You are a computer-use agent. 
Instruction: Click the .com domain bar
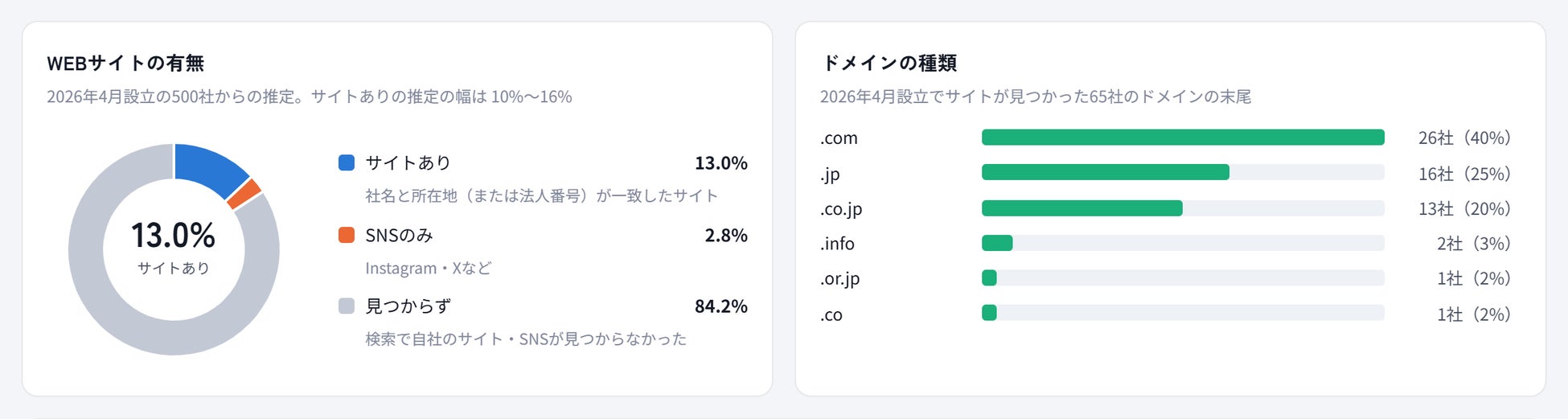(1183, 138)
